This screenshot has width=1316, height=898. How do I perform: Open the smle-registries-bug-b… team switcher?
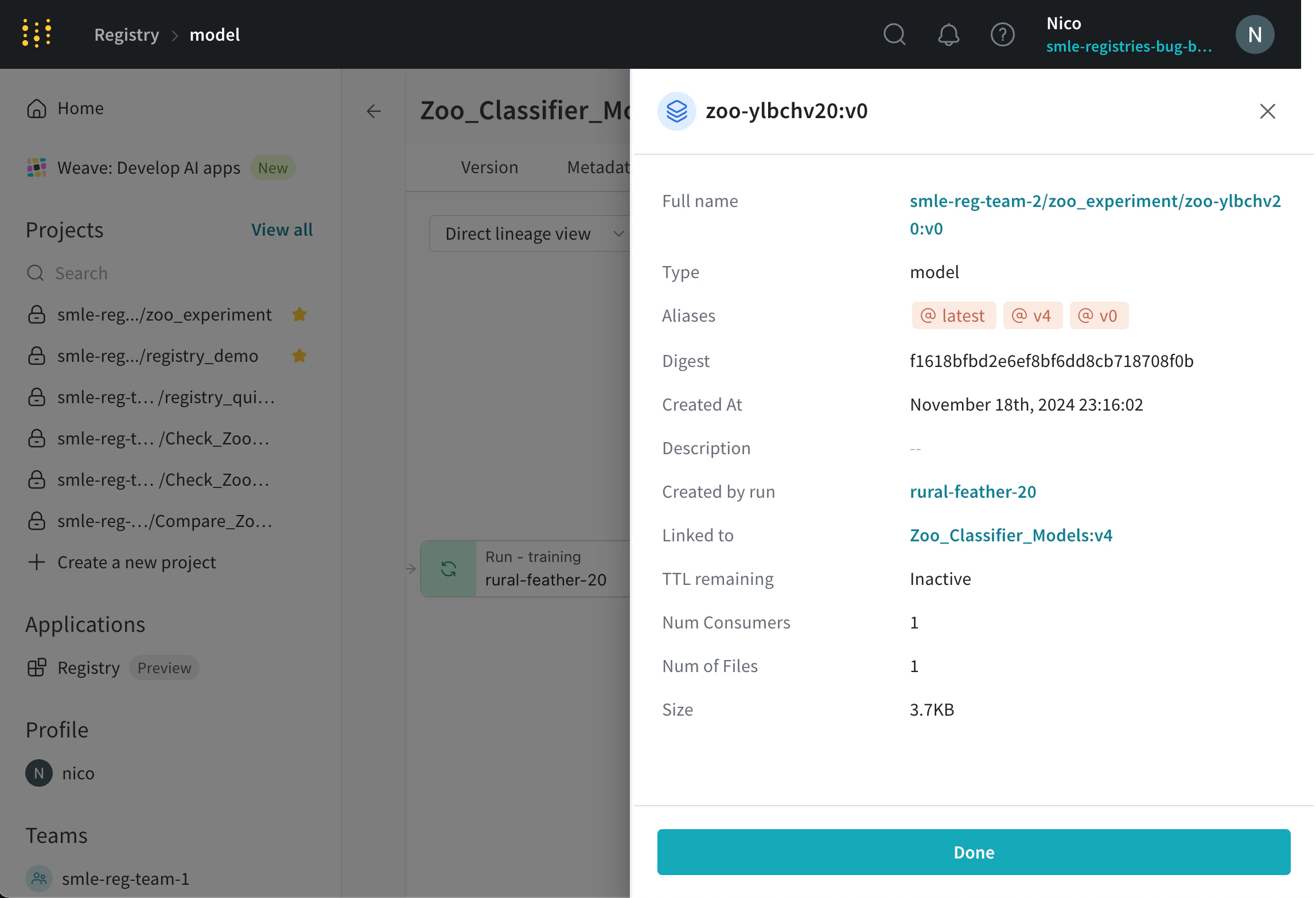tap(1128, 46)
